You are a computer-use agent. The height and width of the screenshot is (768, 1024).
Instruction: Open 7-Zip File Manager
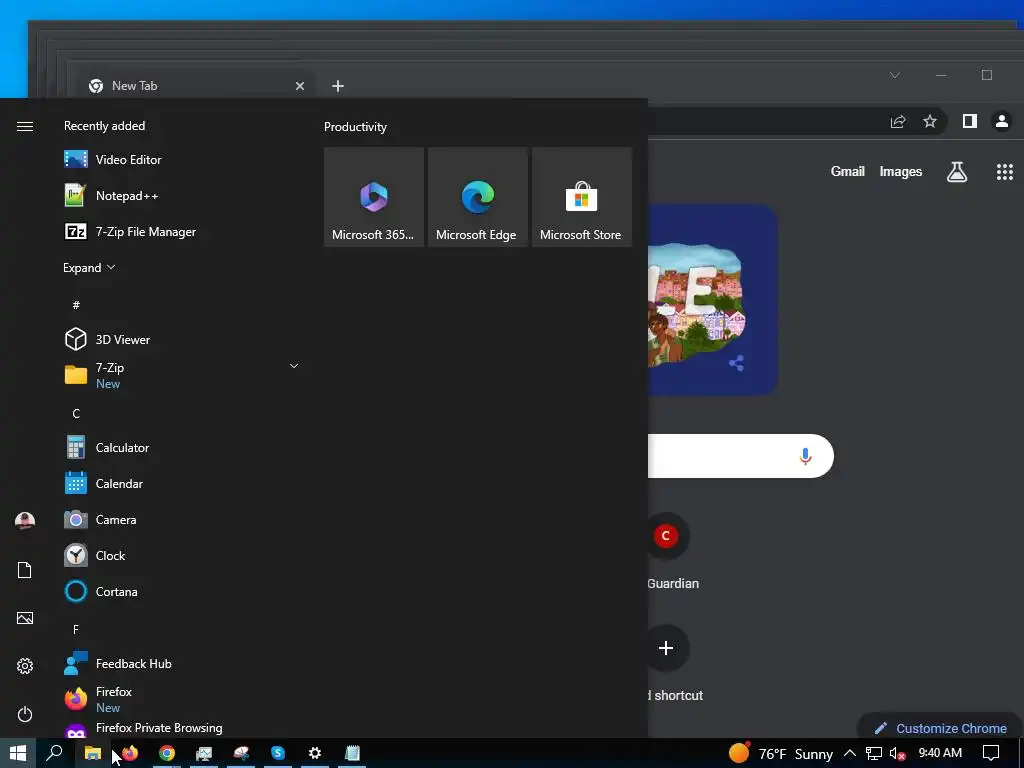[183, 231]
